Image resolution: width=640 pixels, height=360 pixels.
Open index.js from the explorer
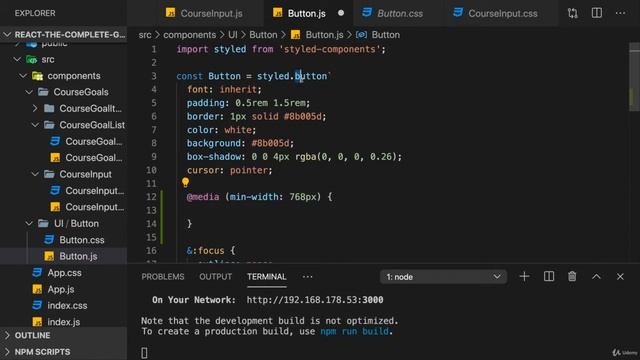tap(63, 322)
